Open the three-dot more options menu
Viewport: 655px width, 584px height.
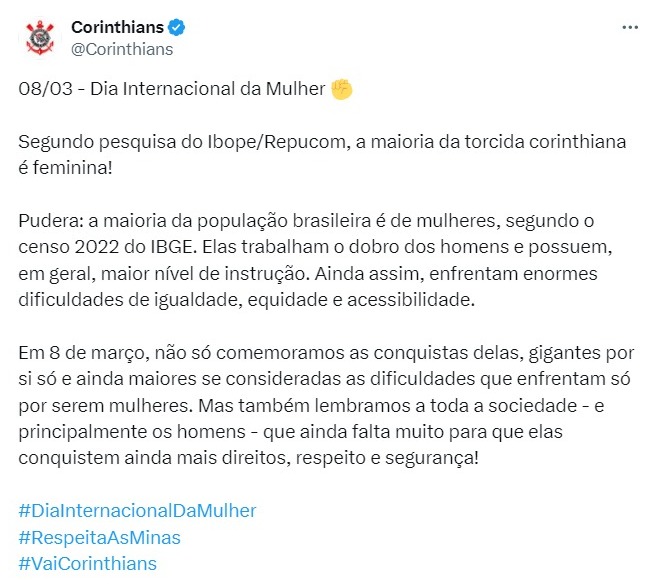coord(629,28)
